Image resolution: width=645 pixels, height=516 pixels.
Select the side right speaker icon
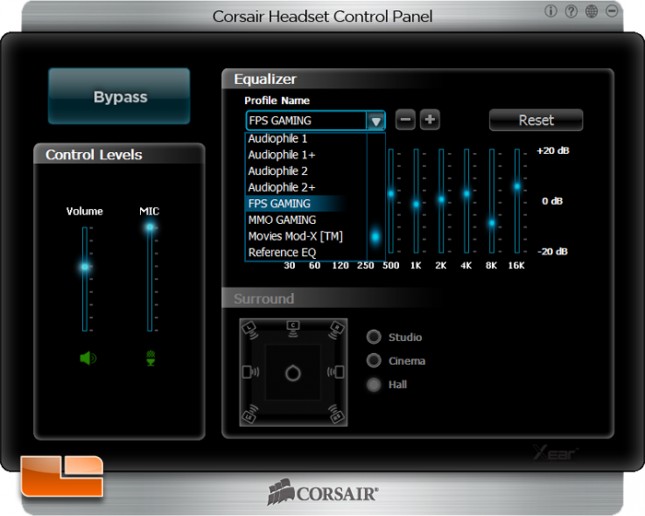(336, 372)
